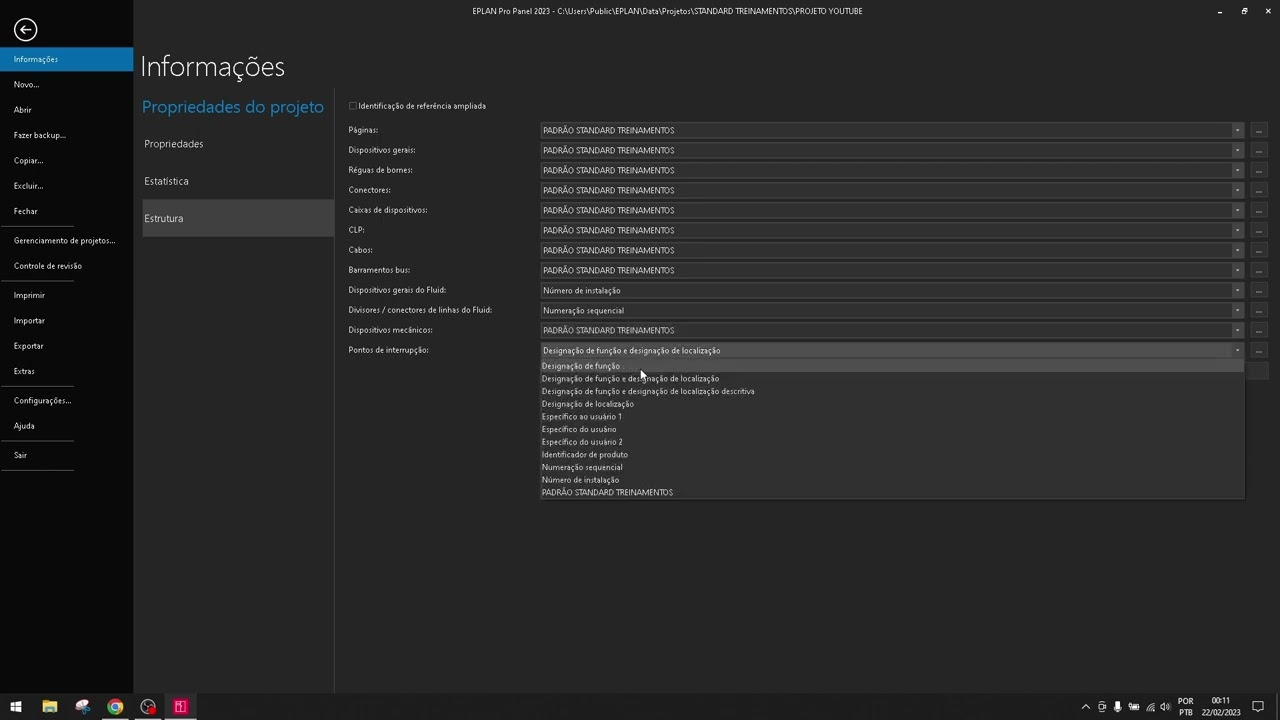Click the ... button for Pontos de interrupção
Image resolution: width=1280 pixels, height=720 pixels.
click(1259, 350)
